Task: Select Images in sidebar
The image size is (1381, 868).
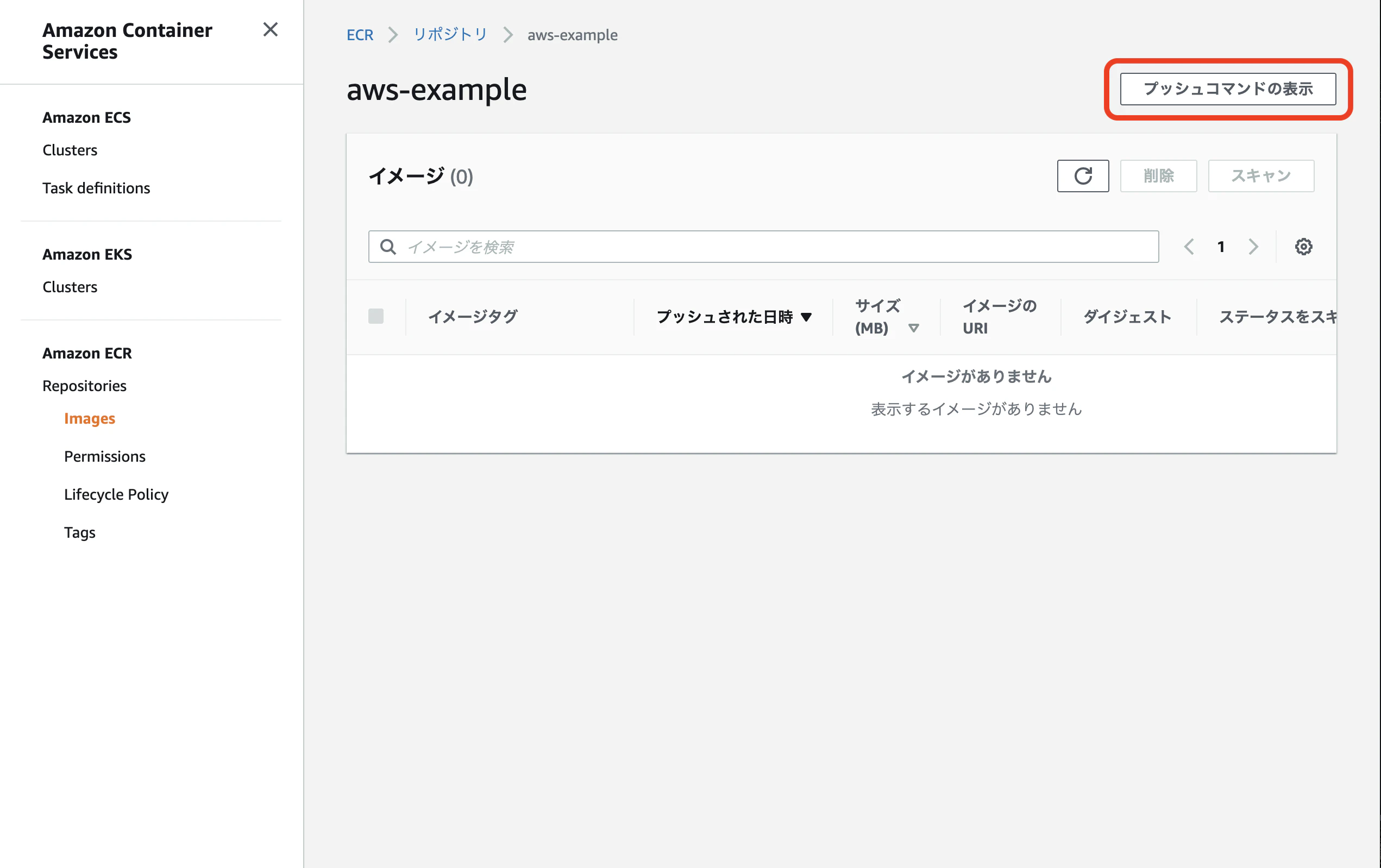Action: point(90,419)
